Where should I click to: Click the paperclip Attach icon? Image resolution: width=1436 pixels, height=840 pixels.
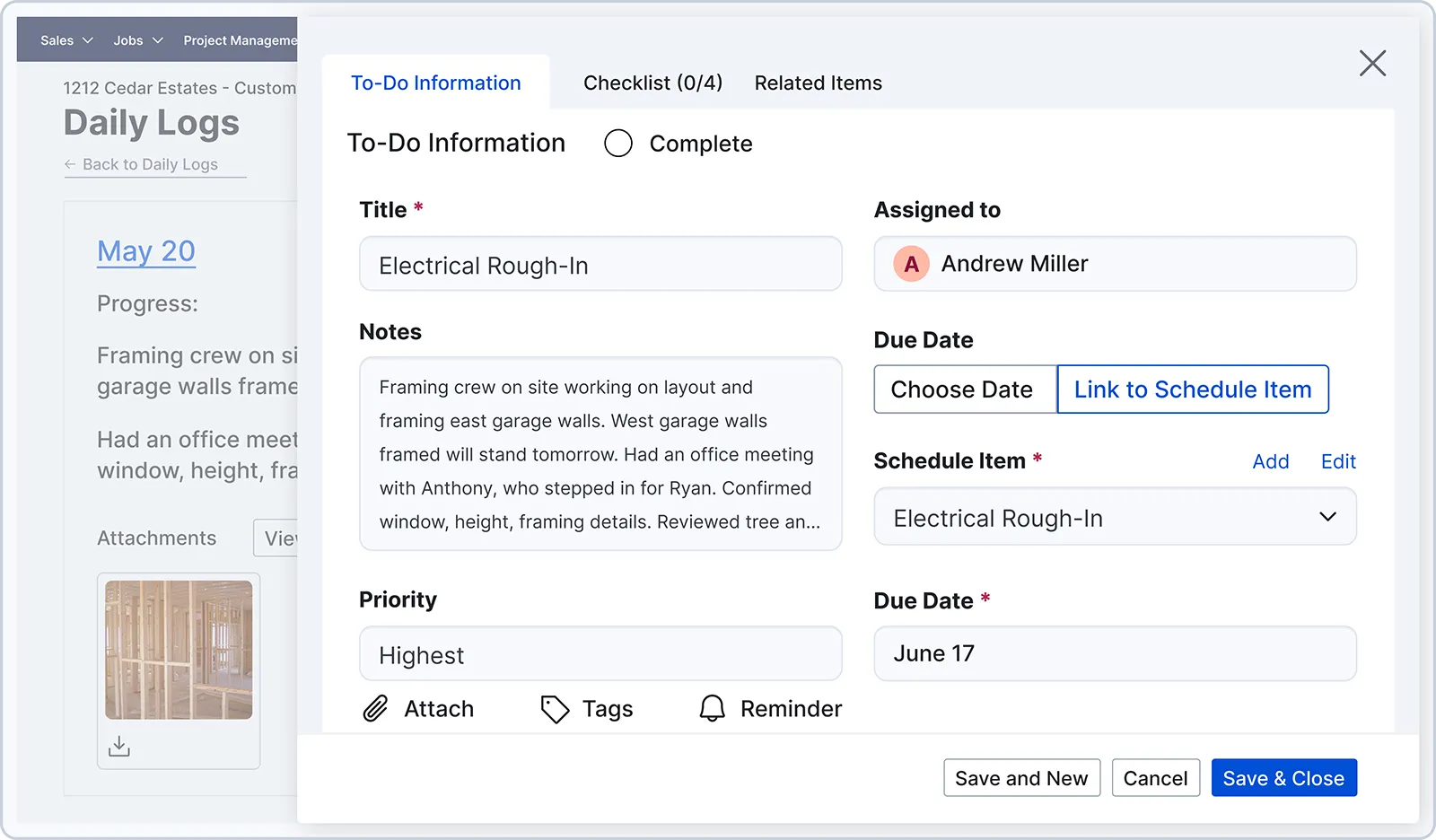pos(375,709)
